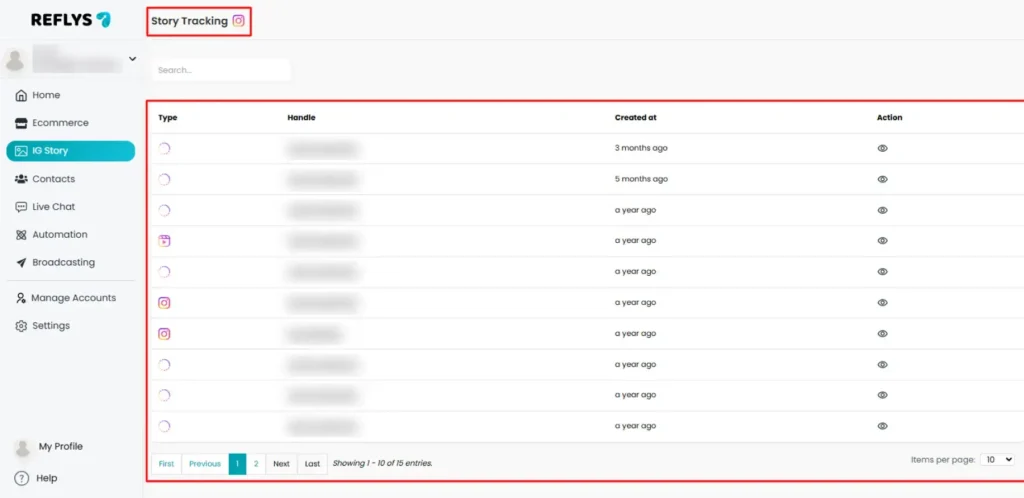Image resolution: width=1024 pixels, height=498 pixels.
Task: Open the Ecommerce menu item
Action: [x=60, y=123]
